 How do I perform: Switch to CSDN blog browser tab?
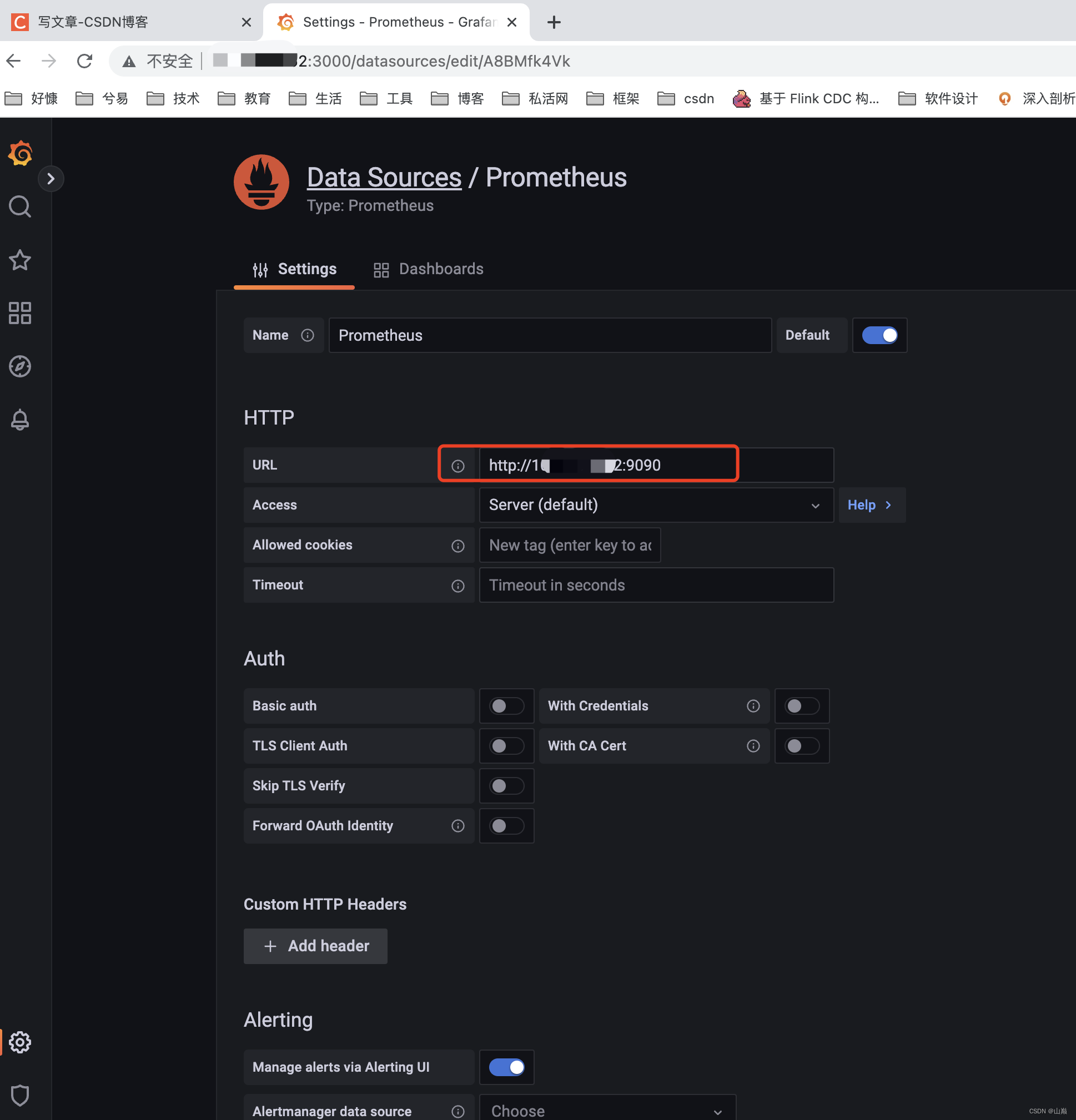pyautogui.click(x=132, y=22)
